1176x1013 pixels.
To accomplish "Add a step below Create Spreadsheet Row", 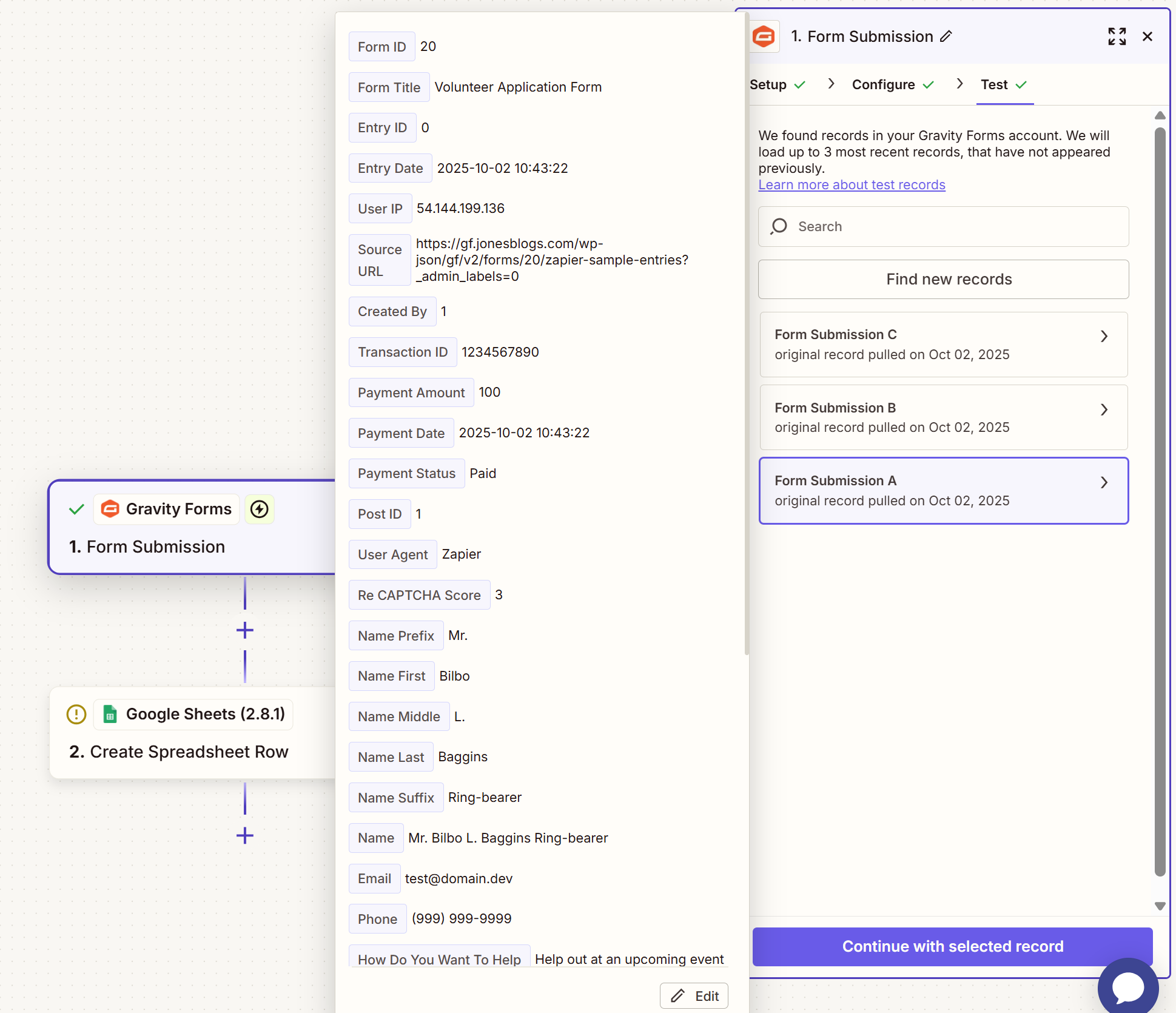I will pyautogui.click(x=245, y=835).
